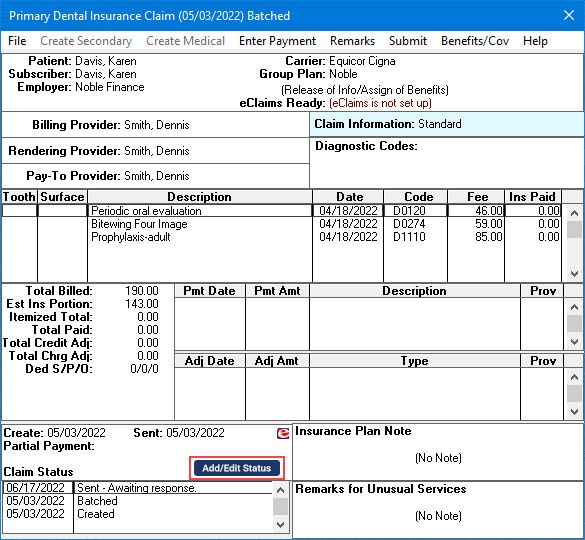
Task: Select the Prophylaxis-adult procedure row
Action: [x=281, y=237]
